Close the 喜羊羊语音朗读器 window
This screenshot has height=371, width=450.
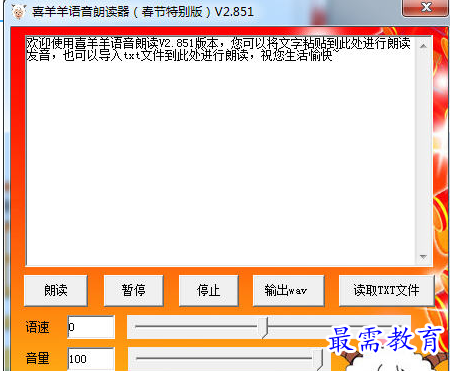click(426, 7)
